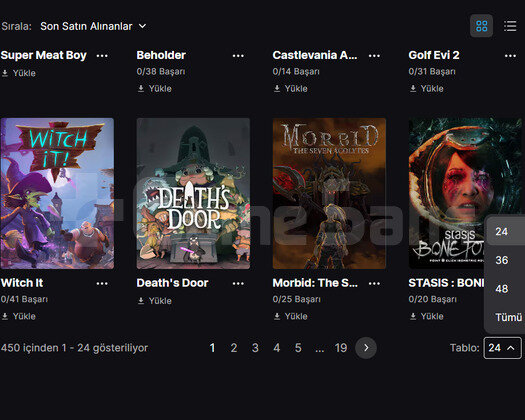Screen dimensions: 525x420
Task: Open the Witch It cover thumbnail
Action: pyautogui.click(x=57, y=193)
